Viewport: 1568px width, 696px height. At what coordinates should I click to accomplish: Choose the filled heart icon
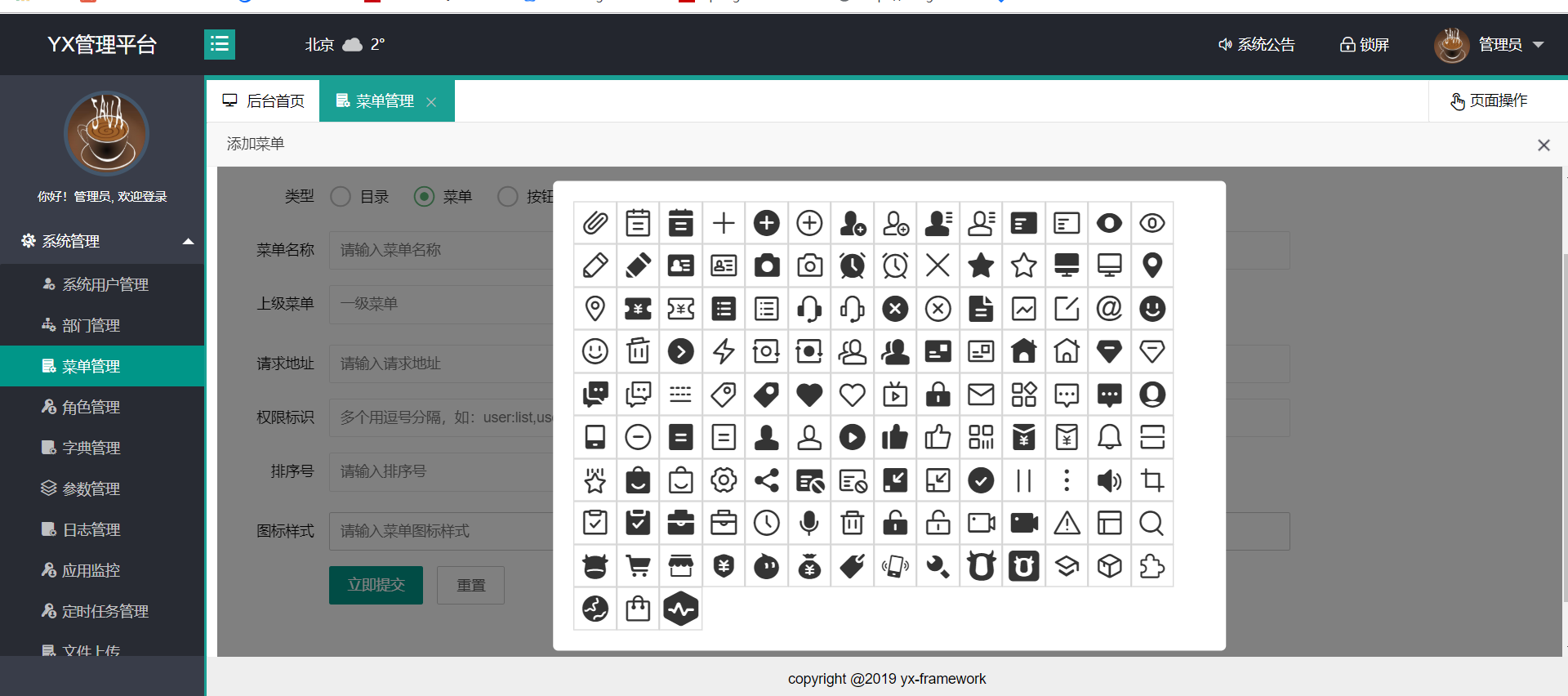809,395
